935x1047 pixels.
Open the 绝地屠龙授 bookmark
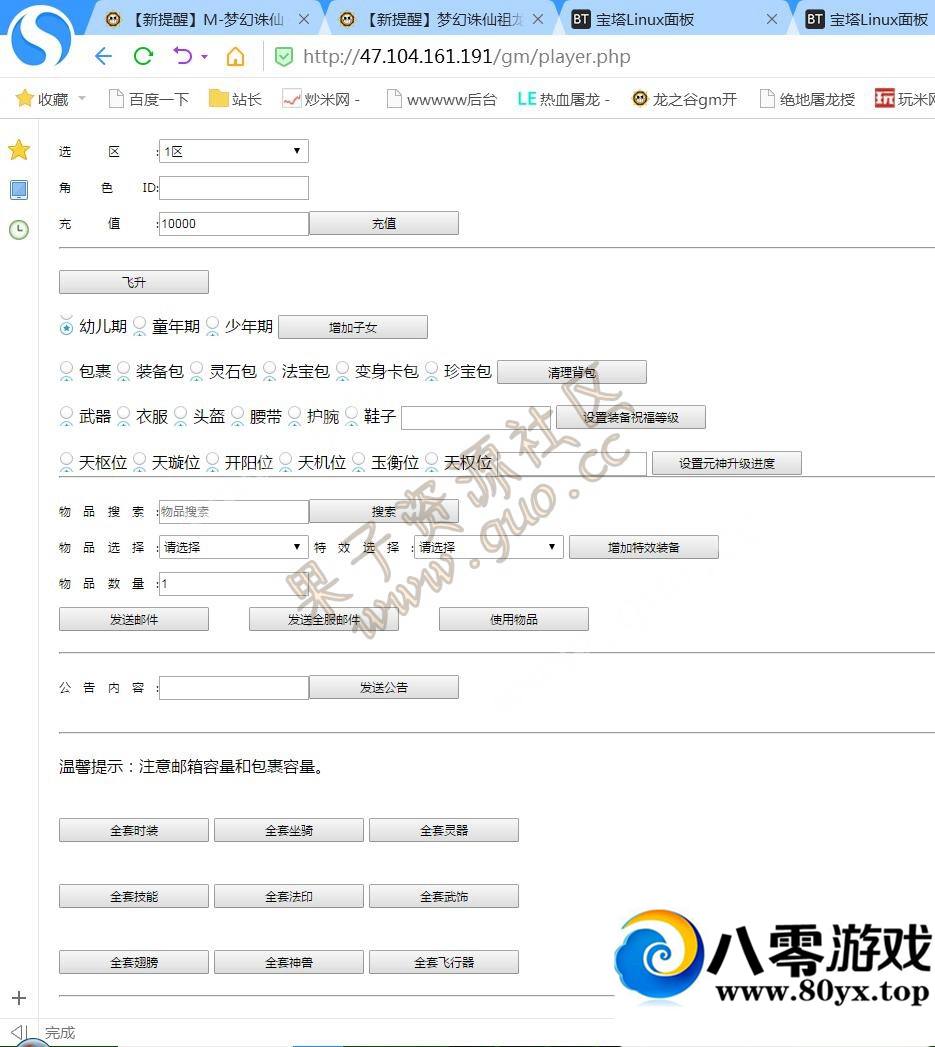point(807,99)
